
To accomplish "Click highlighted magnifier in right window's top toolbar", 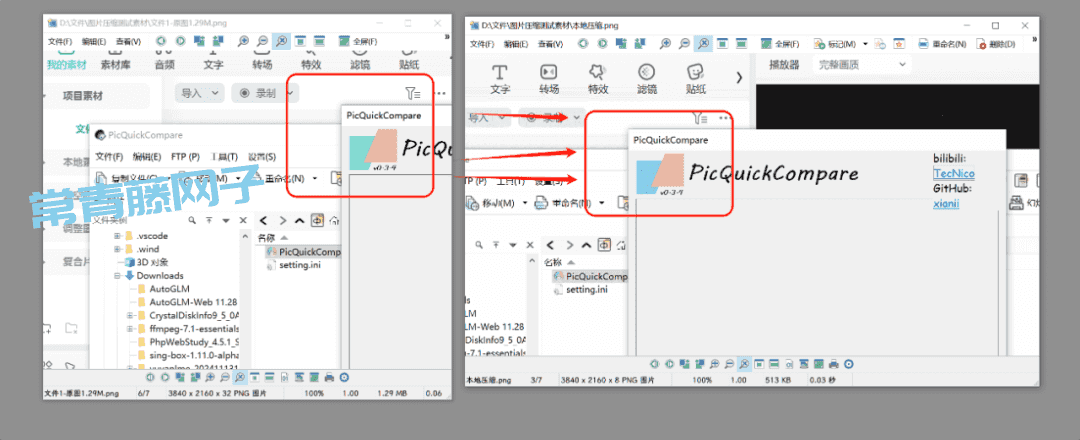I will click(703, 43).
